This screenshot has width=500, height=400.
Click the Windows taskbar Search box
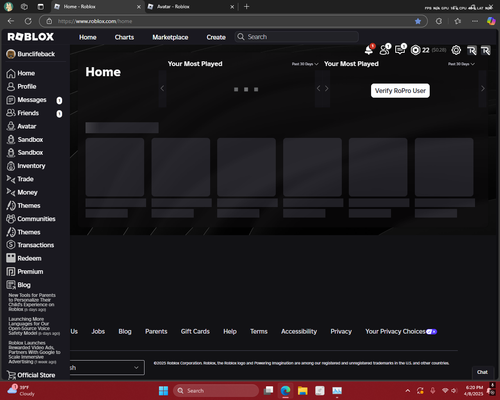click(x=216, y=391)
